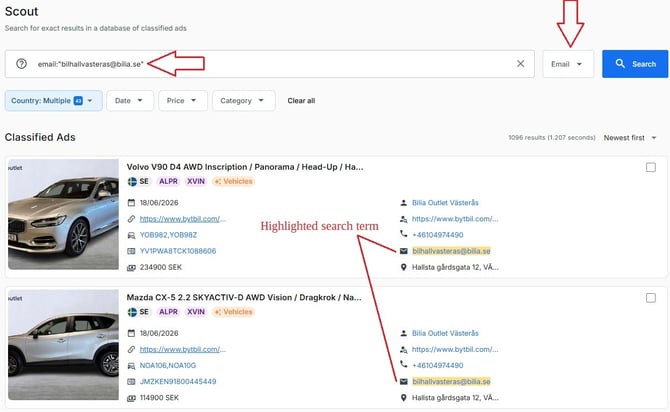Image resolution: width=670 pixels, height=412 pixels.
Task: Click the ALPR tag on Volvo ad
Action: tap(168, 181)
